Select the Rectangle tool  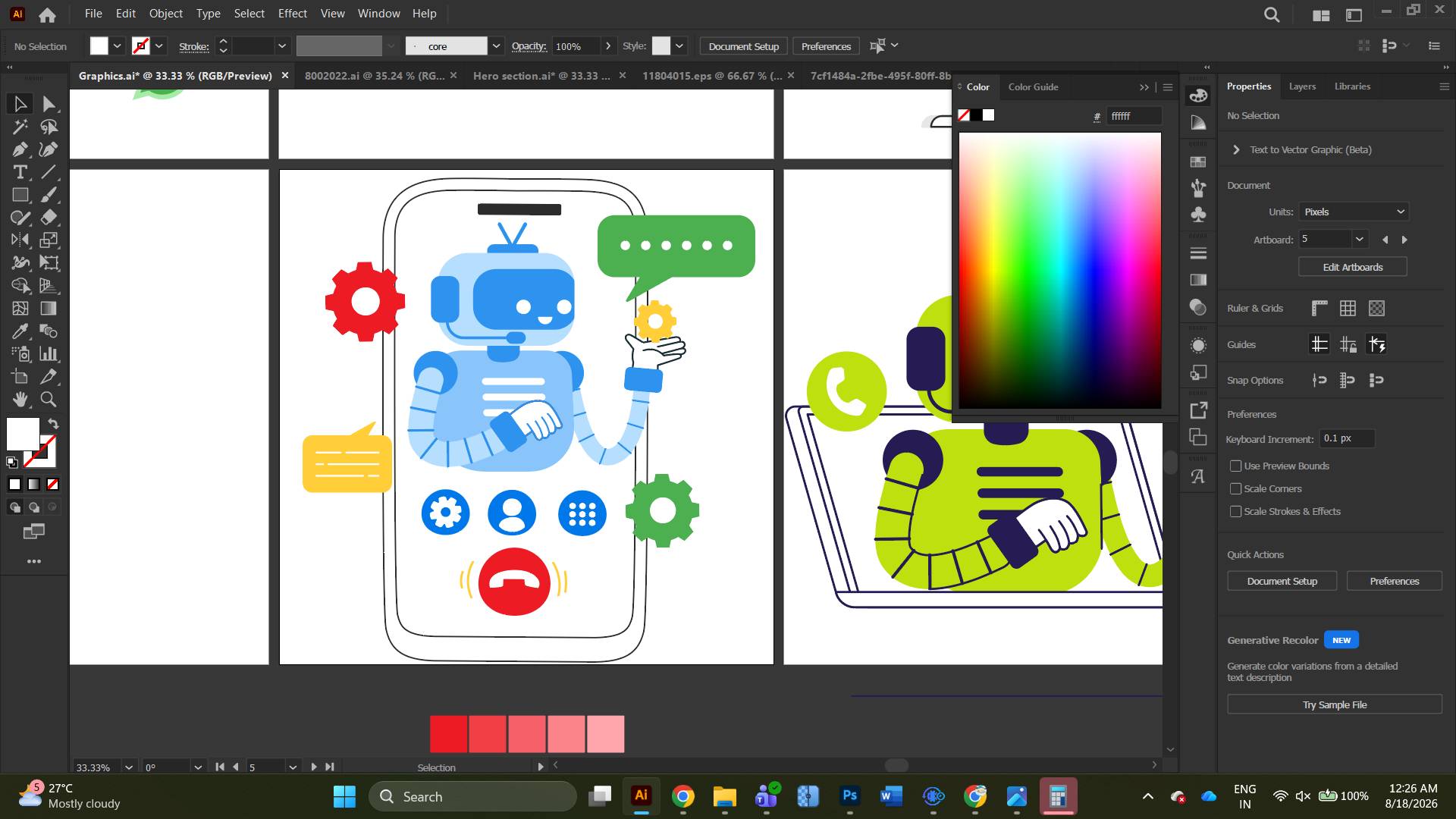(x=20, y=195)
